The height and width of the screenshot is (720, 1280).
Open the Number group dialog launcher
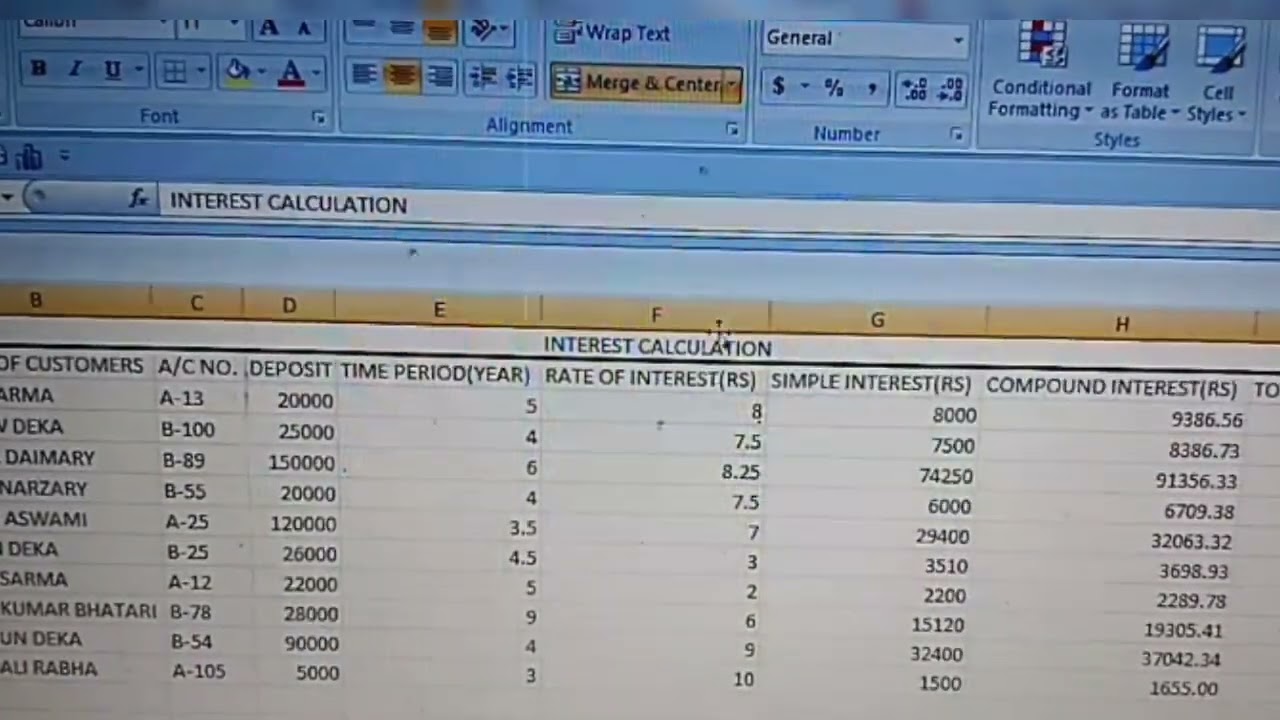click(x=956, y=134)
